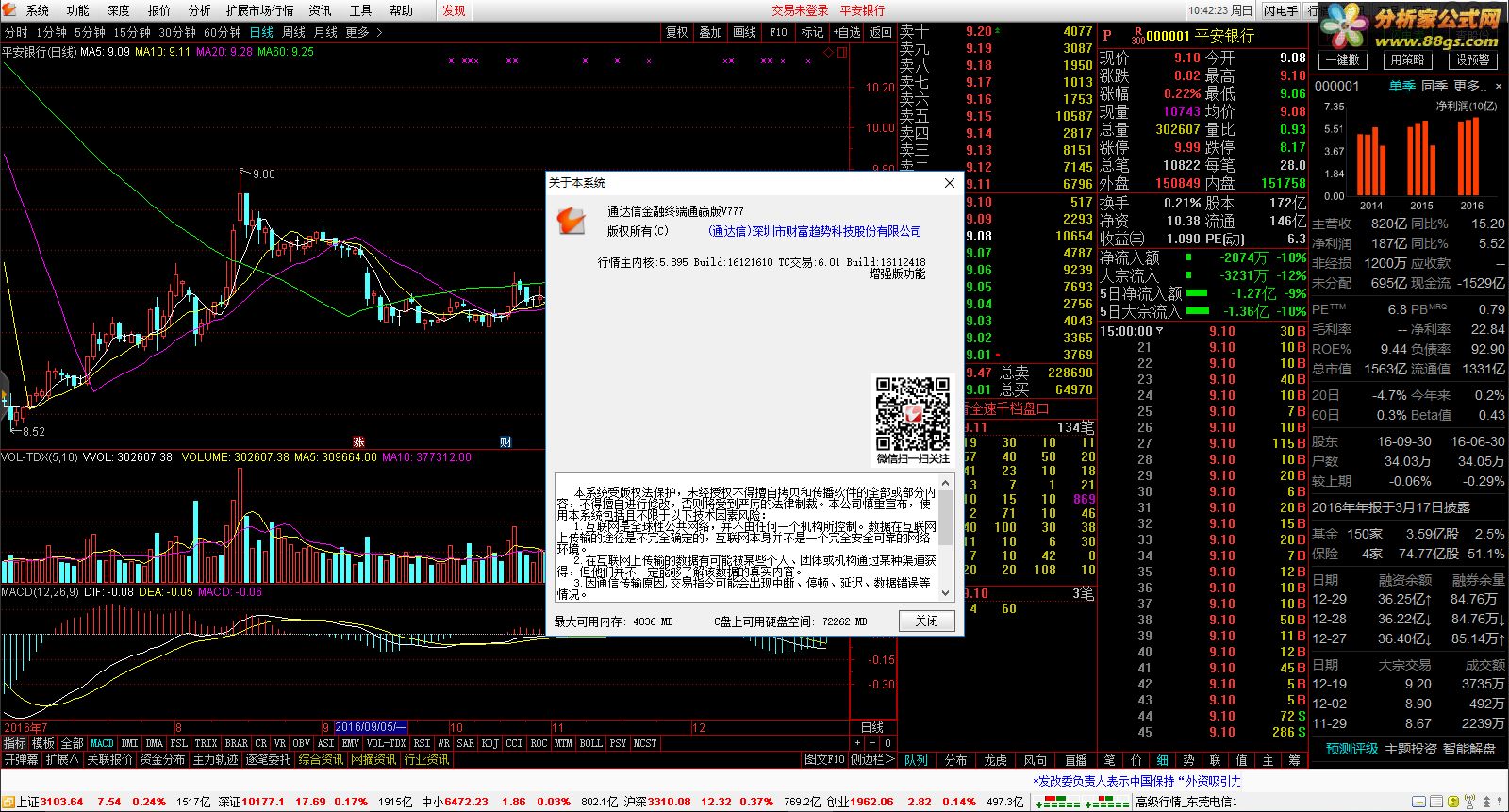This screenshot has height=812, width=1509.
Task: Select the 龙虎 bottom tab
Action: coord(995,760)
